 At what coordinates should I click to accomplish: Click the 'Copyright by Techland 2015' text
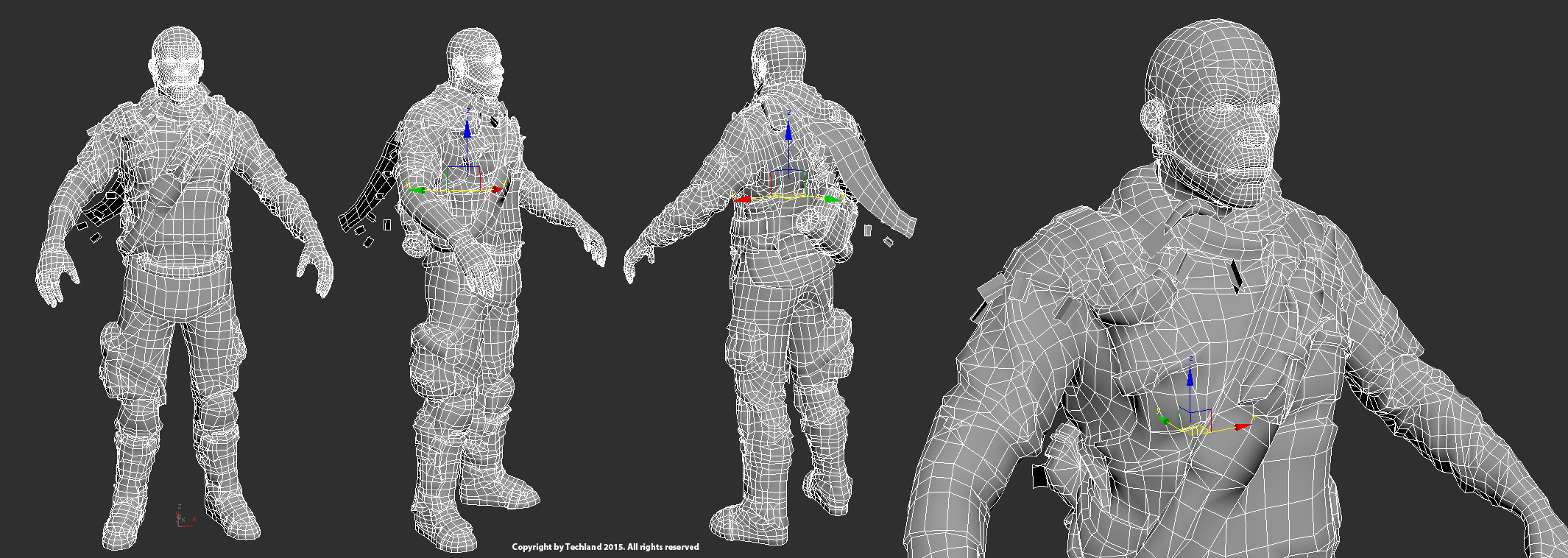click(x=568, y=547)
